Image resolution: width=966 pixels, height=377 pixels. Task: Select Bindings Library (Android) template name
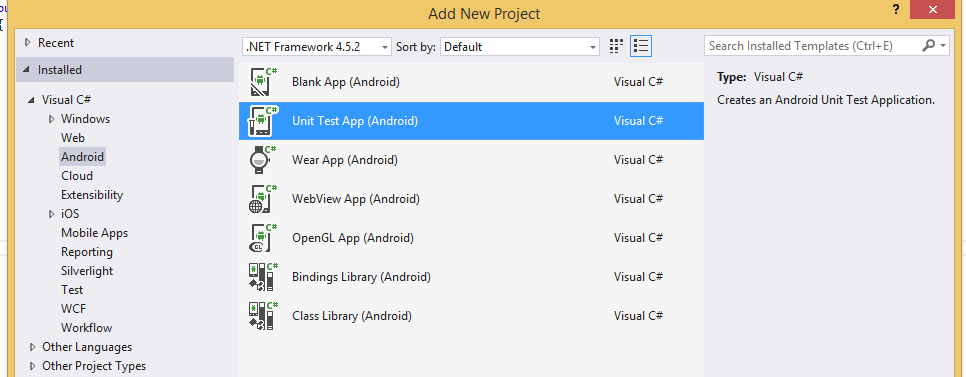coord(361,277)
